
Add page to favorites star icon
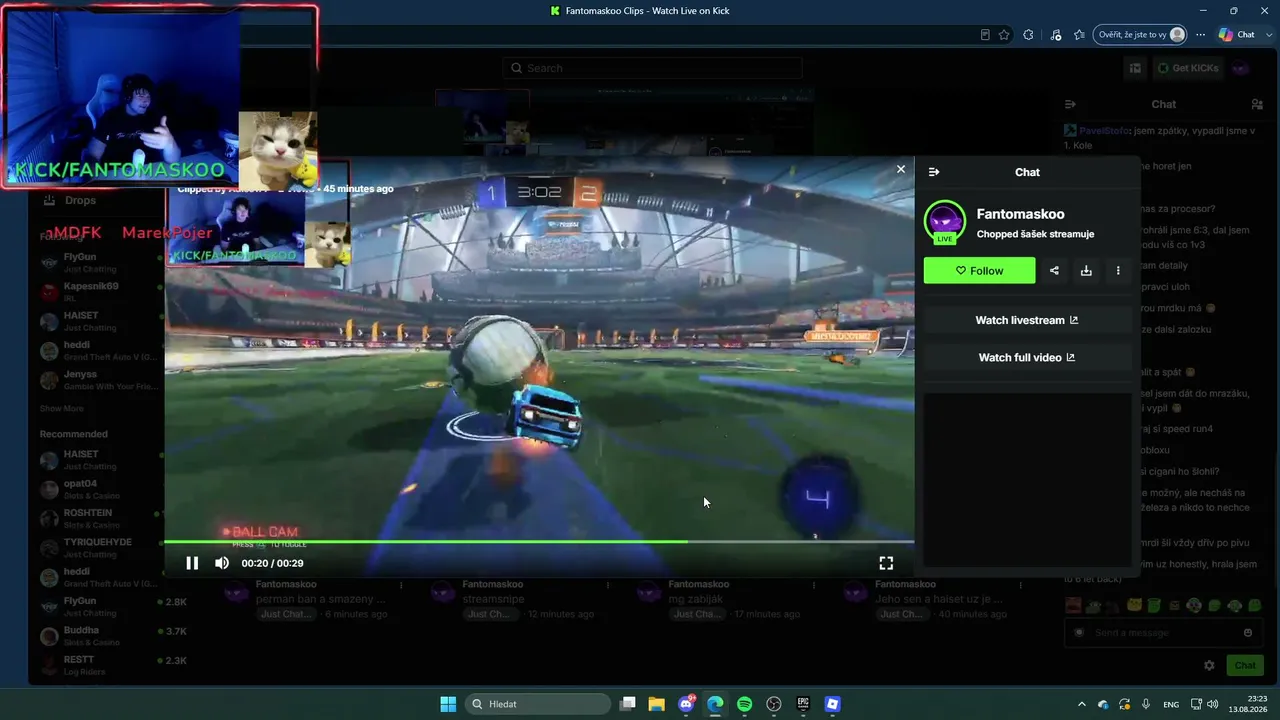coord(1004,35)
